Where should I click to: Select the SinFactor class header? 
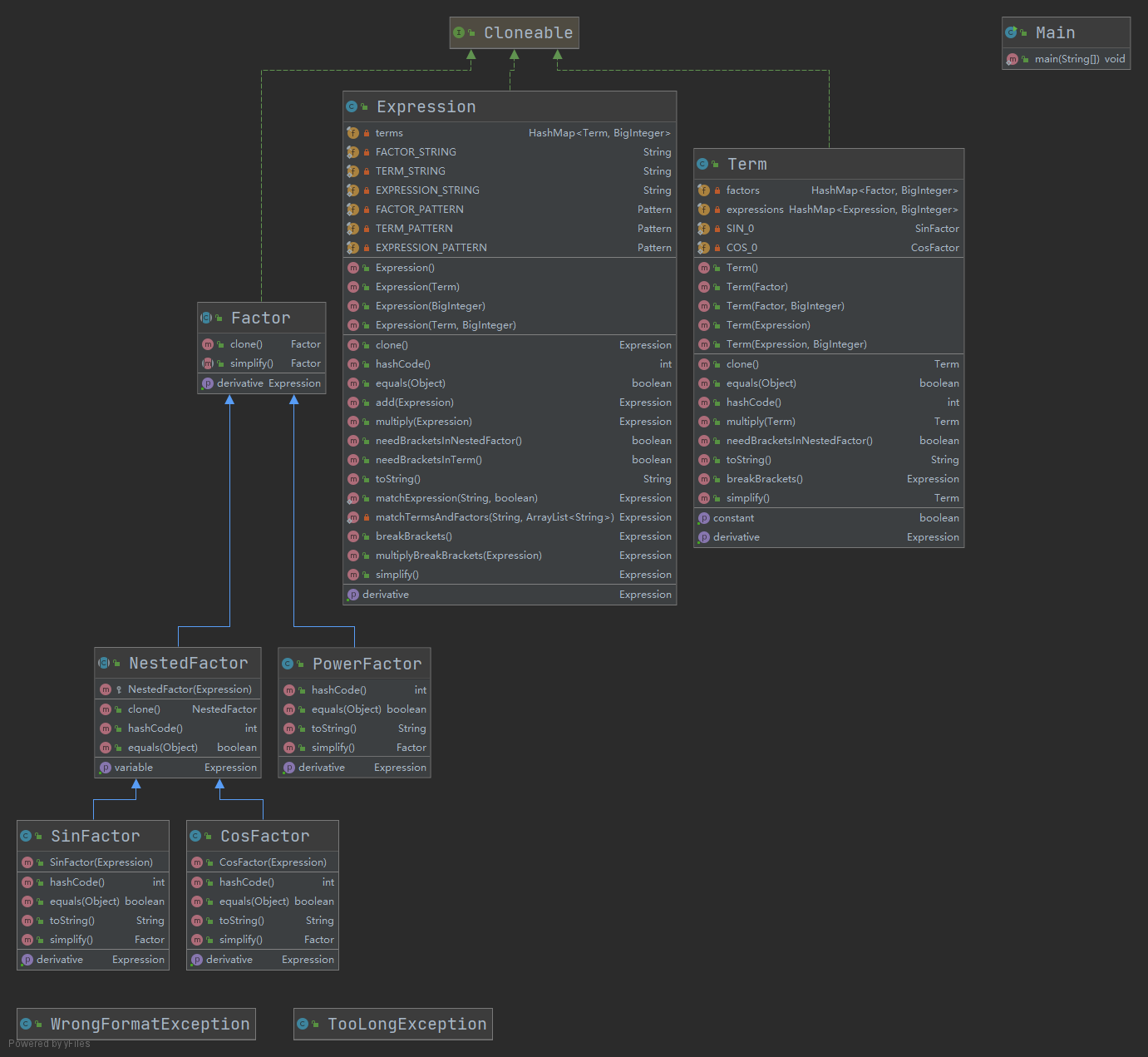(93, 836)
